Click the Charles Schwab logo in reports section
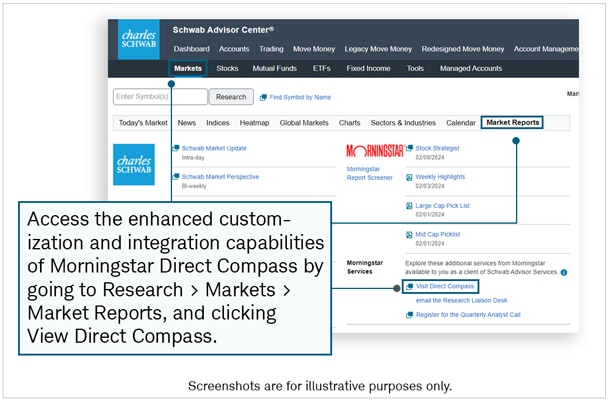 134,164
